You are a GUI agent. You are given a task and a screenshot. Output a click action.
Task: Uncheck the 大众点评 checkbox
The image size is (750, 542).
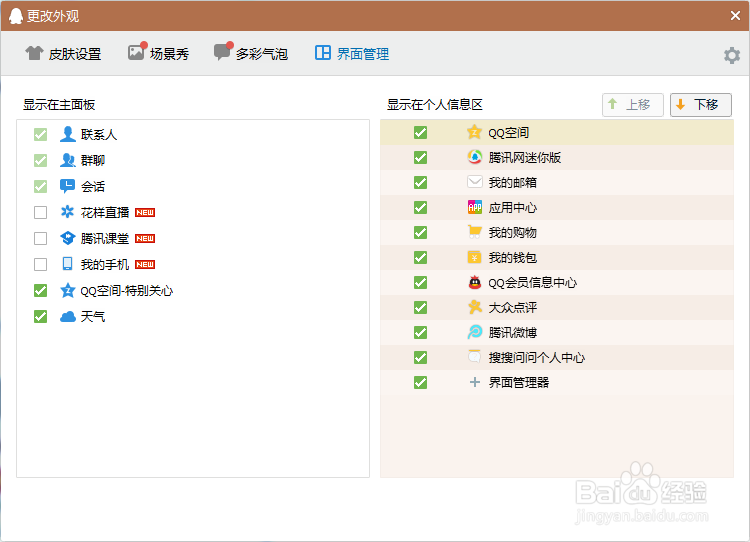tap(420, 308)
